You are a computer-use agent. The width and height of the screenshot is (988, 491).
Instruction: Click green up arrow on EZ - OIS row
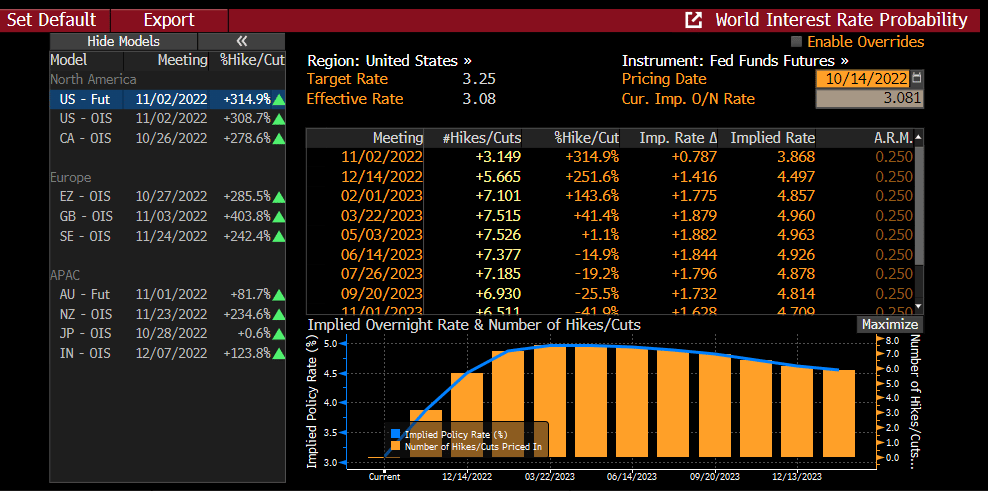point(279,197)
